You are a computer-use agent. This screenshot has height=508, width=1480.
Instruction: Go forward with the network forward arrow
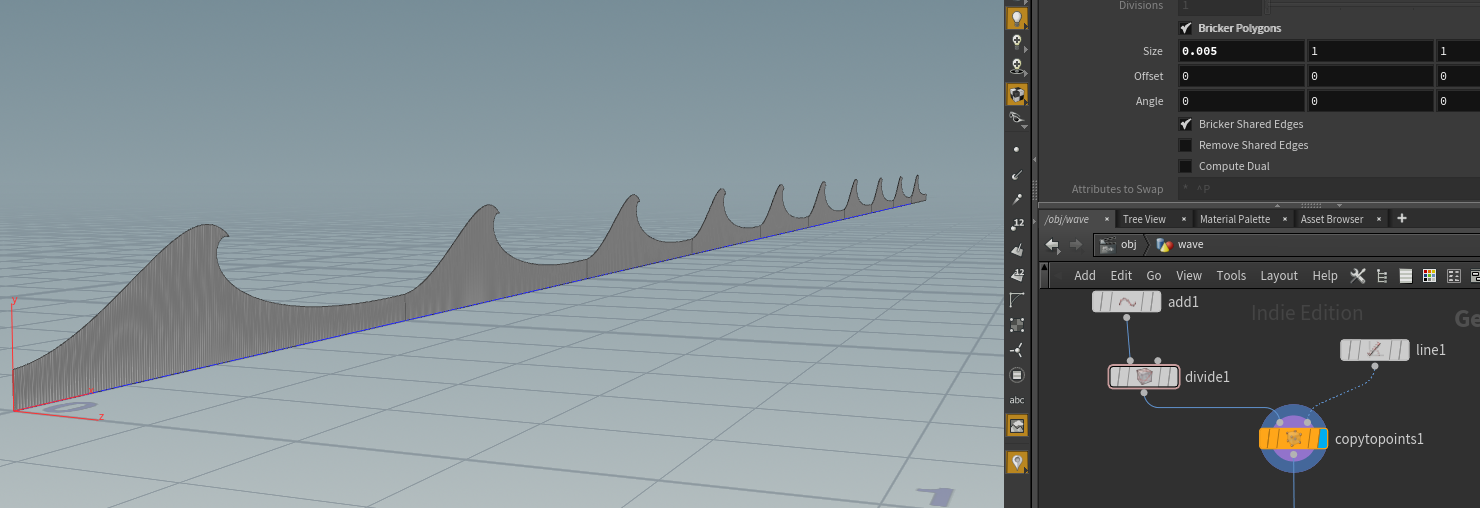coord(1076,244)
